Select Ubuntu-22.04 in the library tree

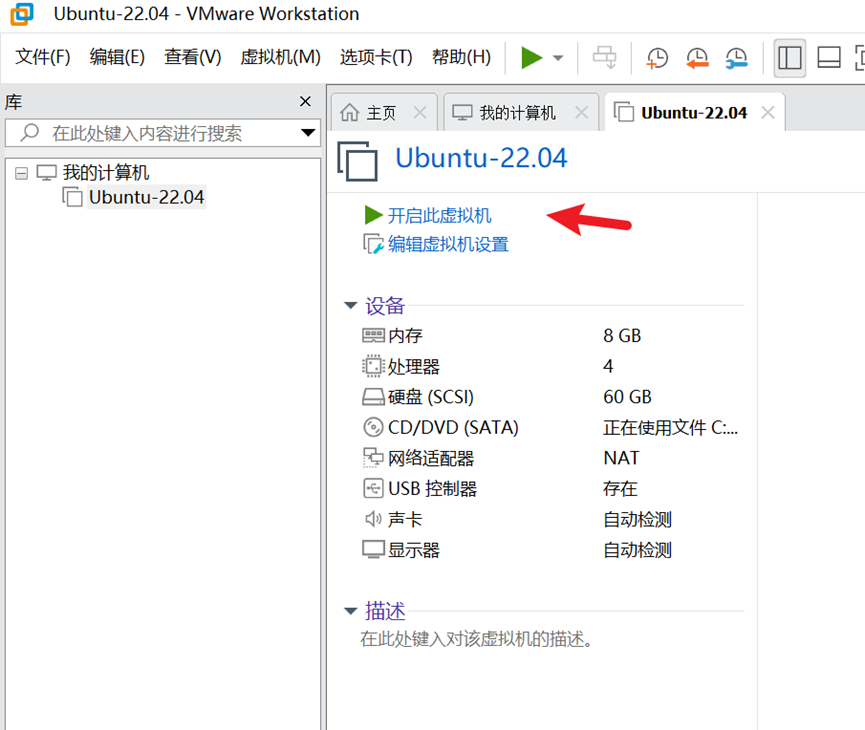pyautogui.click(x=146, y=197)
